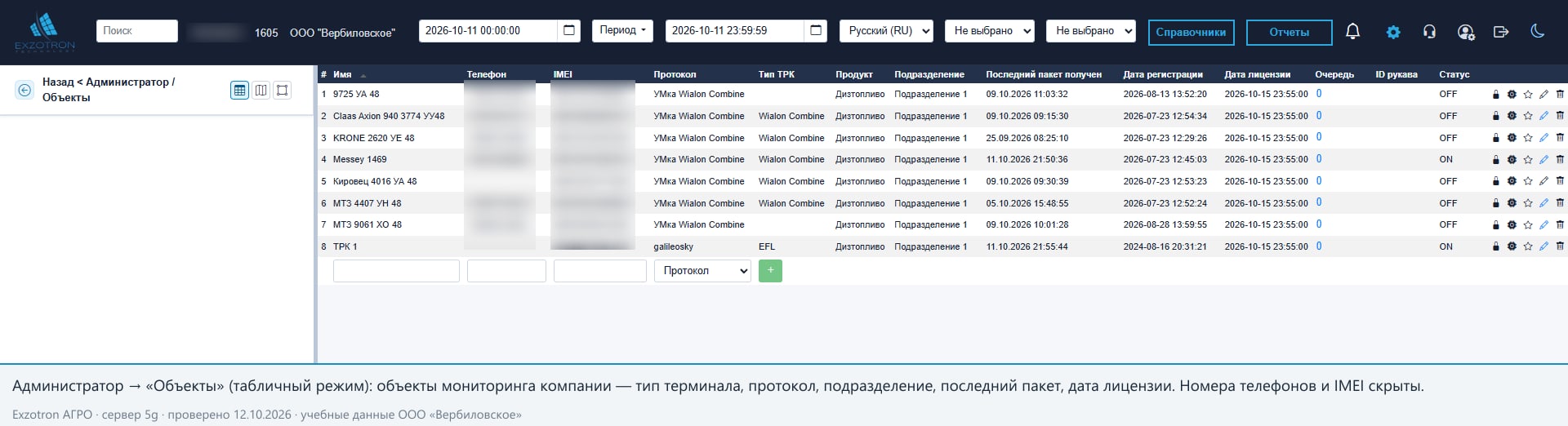1568x426 pixels.
Task: Click ON status of Messey 1469
Action: pyautogui.click(x=1446, y=160)
